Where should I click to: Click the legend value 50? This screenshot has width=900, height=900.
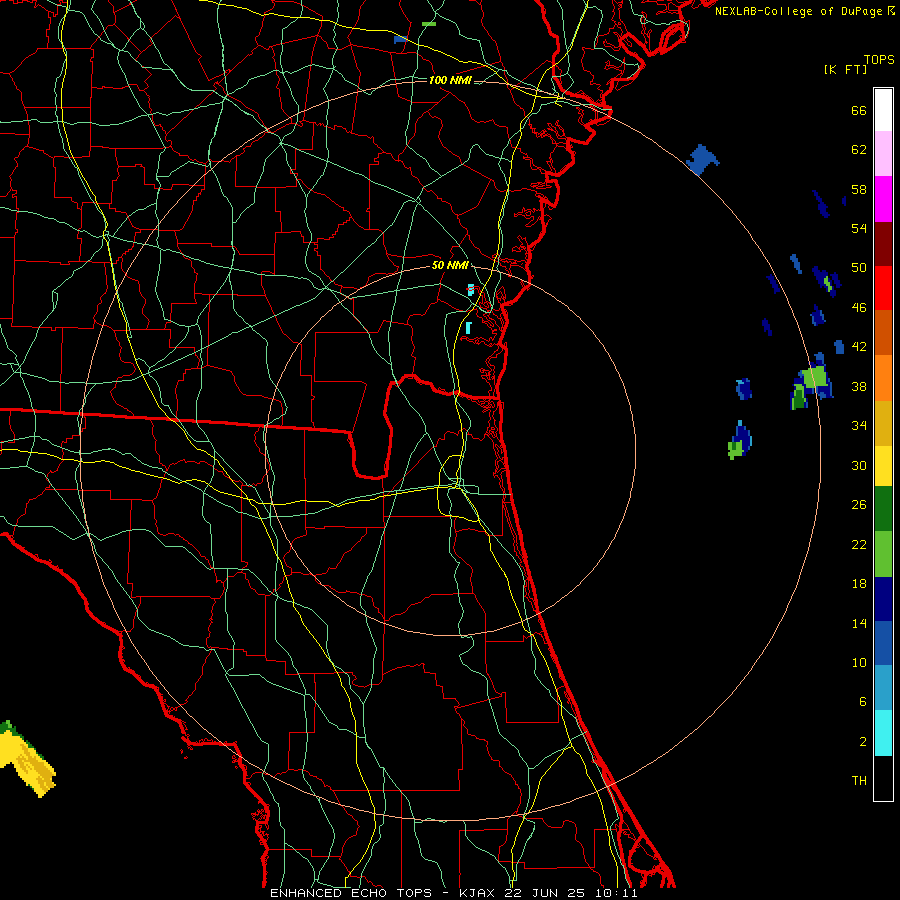click(x=859, y=268)
